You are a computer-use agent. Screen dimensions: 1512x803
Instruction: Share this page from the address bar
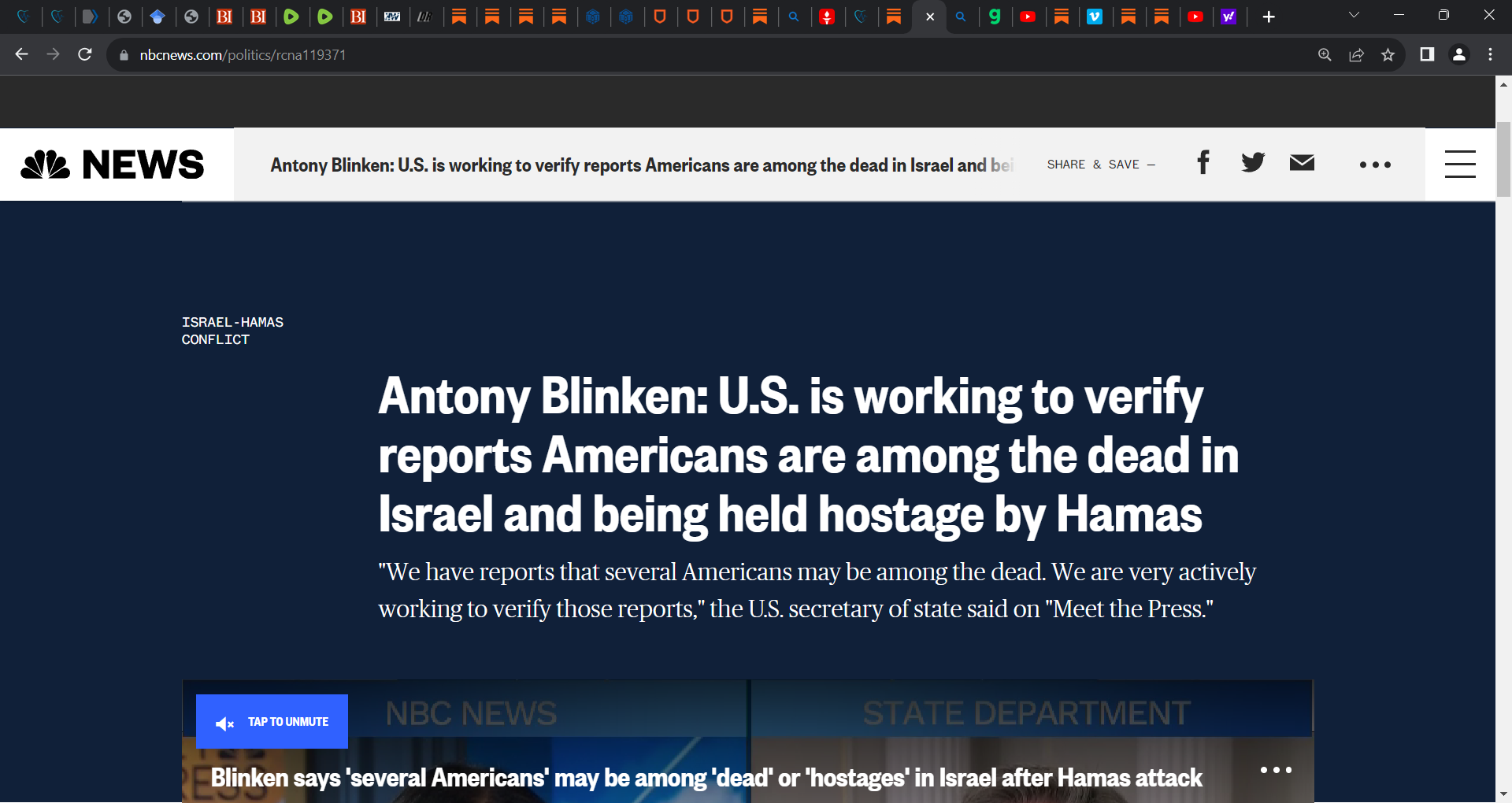click(x=1356, y=54)
